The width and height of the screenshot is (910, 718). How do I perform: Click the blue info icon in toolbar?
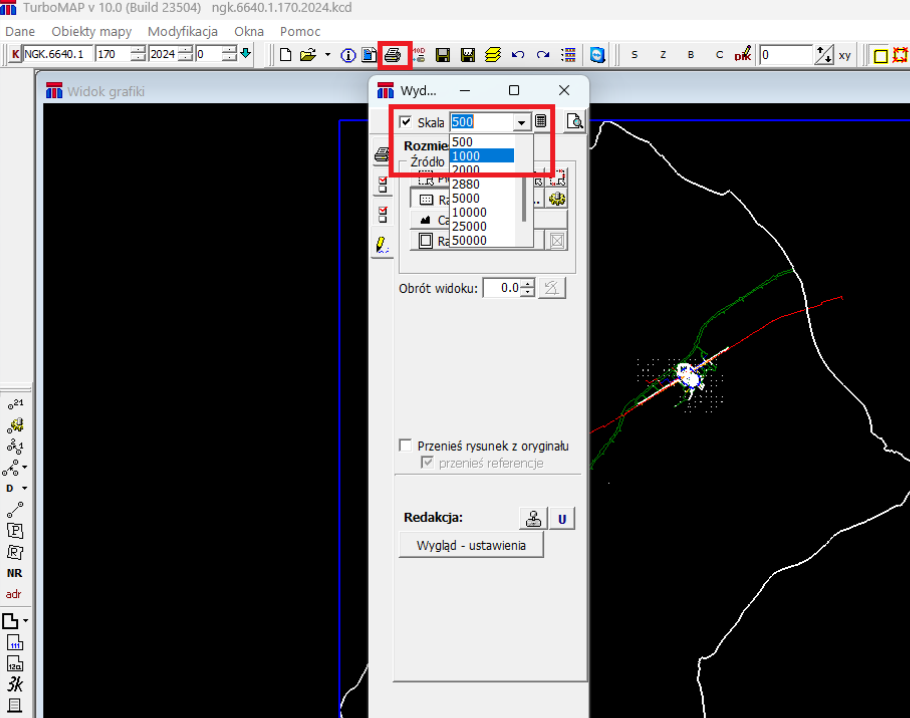(x=349, y=54)
